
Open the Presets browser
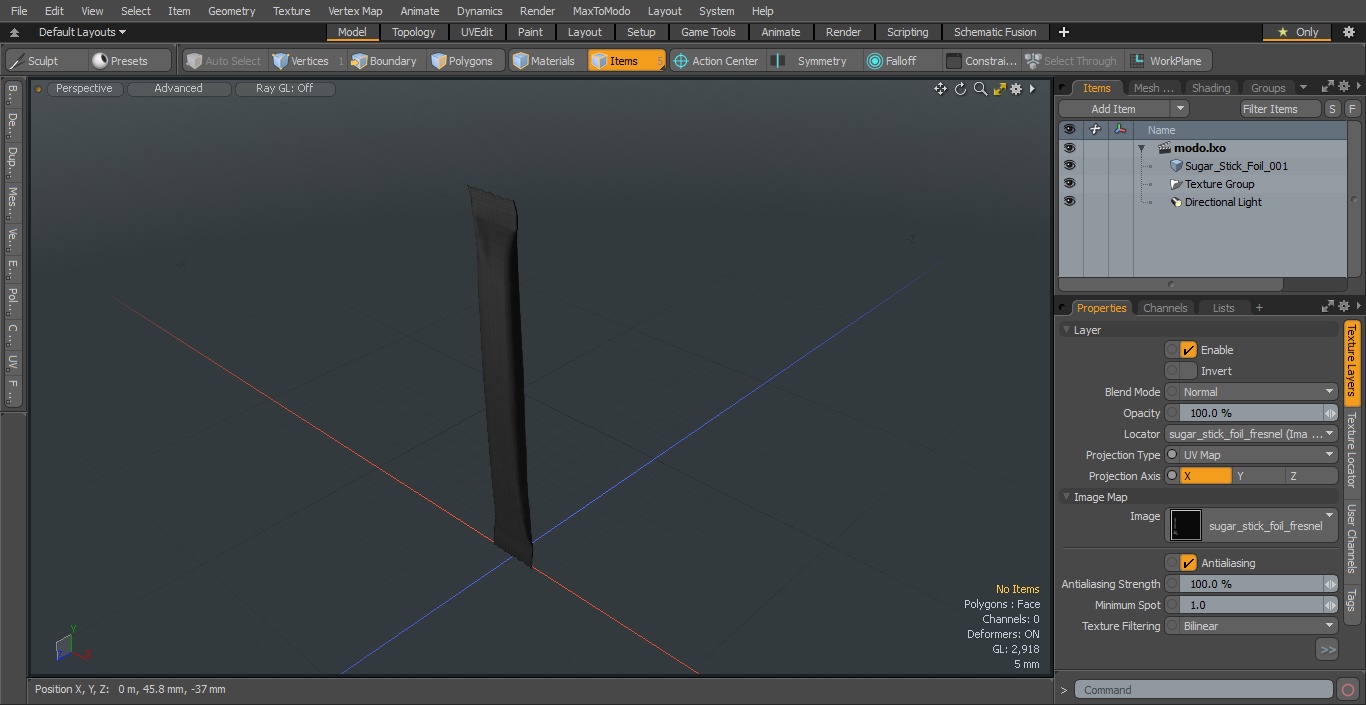click(129, 61)
